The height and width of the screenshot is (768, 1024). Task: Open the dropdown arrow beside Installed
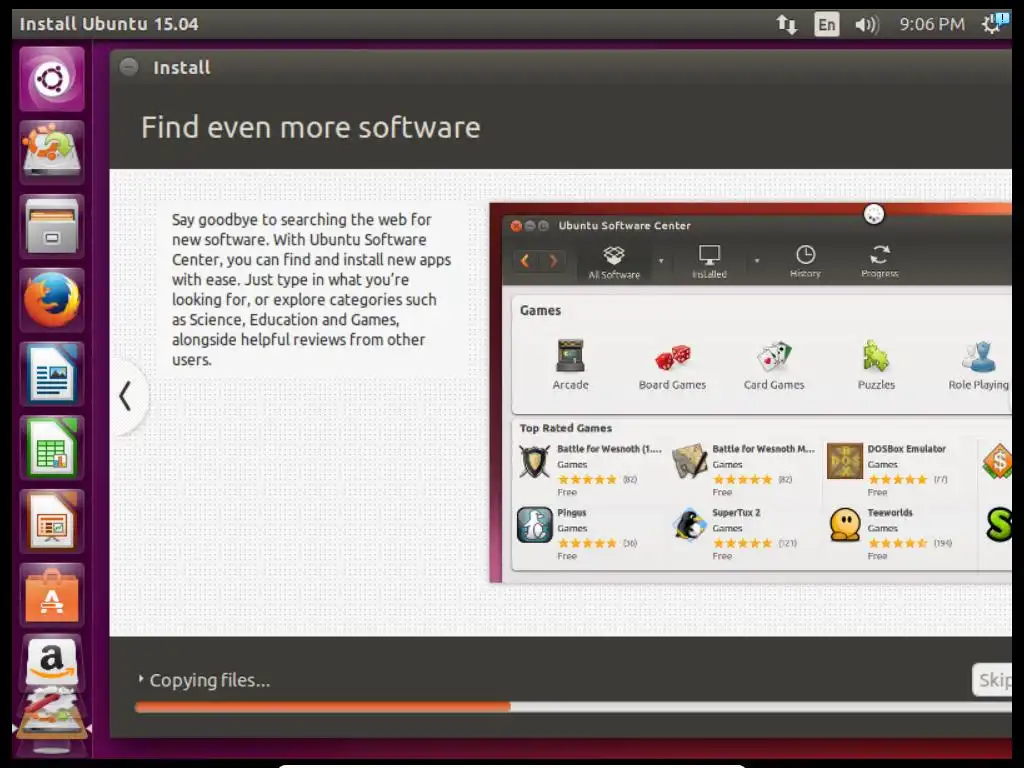(x=757, y=261)
